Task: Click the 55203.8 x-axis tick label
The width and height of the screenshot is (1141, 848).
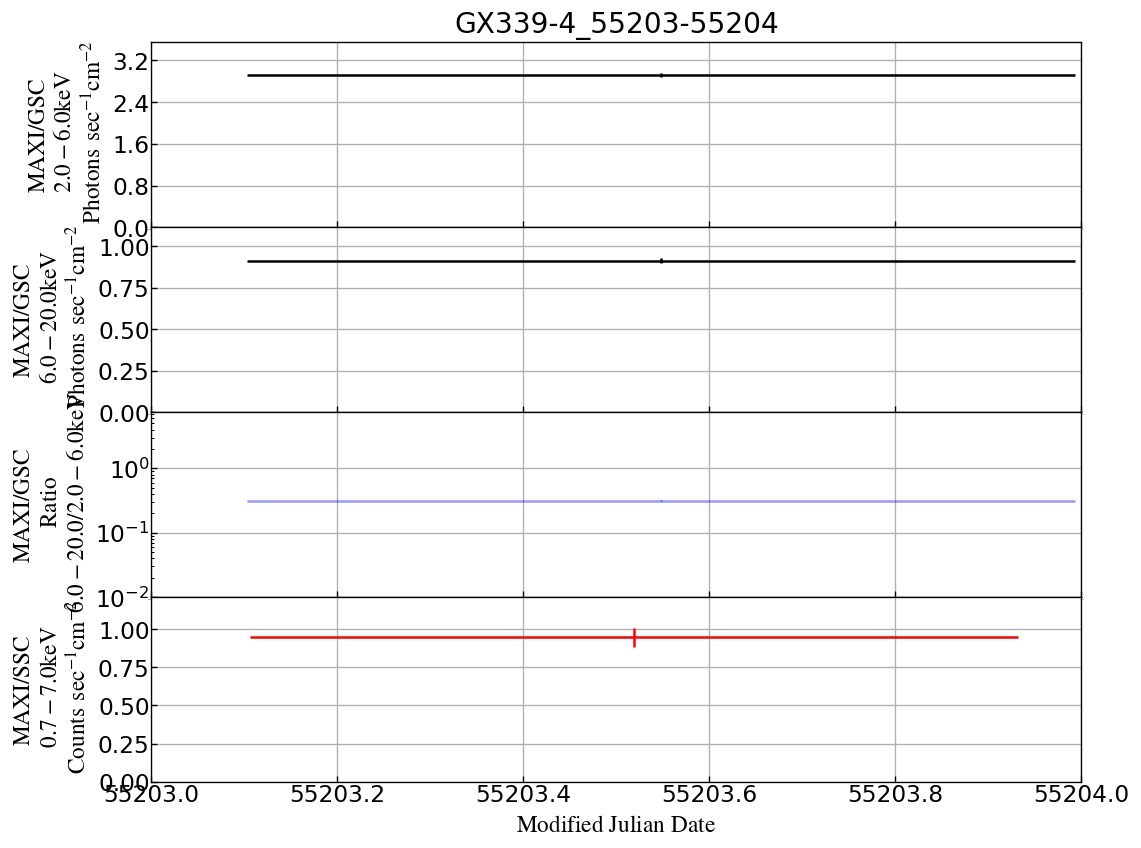Action: click(895, 793)
